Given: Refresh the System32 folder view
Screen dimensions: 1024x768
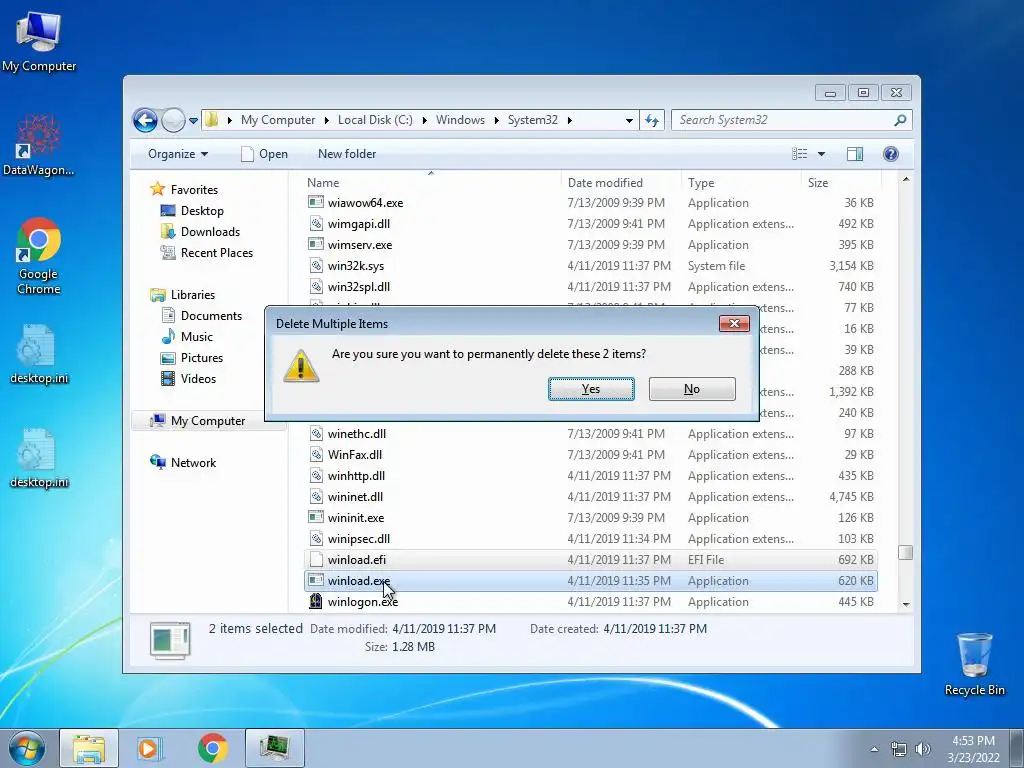Looking at the screenshot, I should [652, 120].
